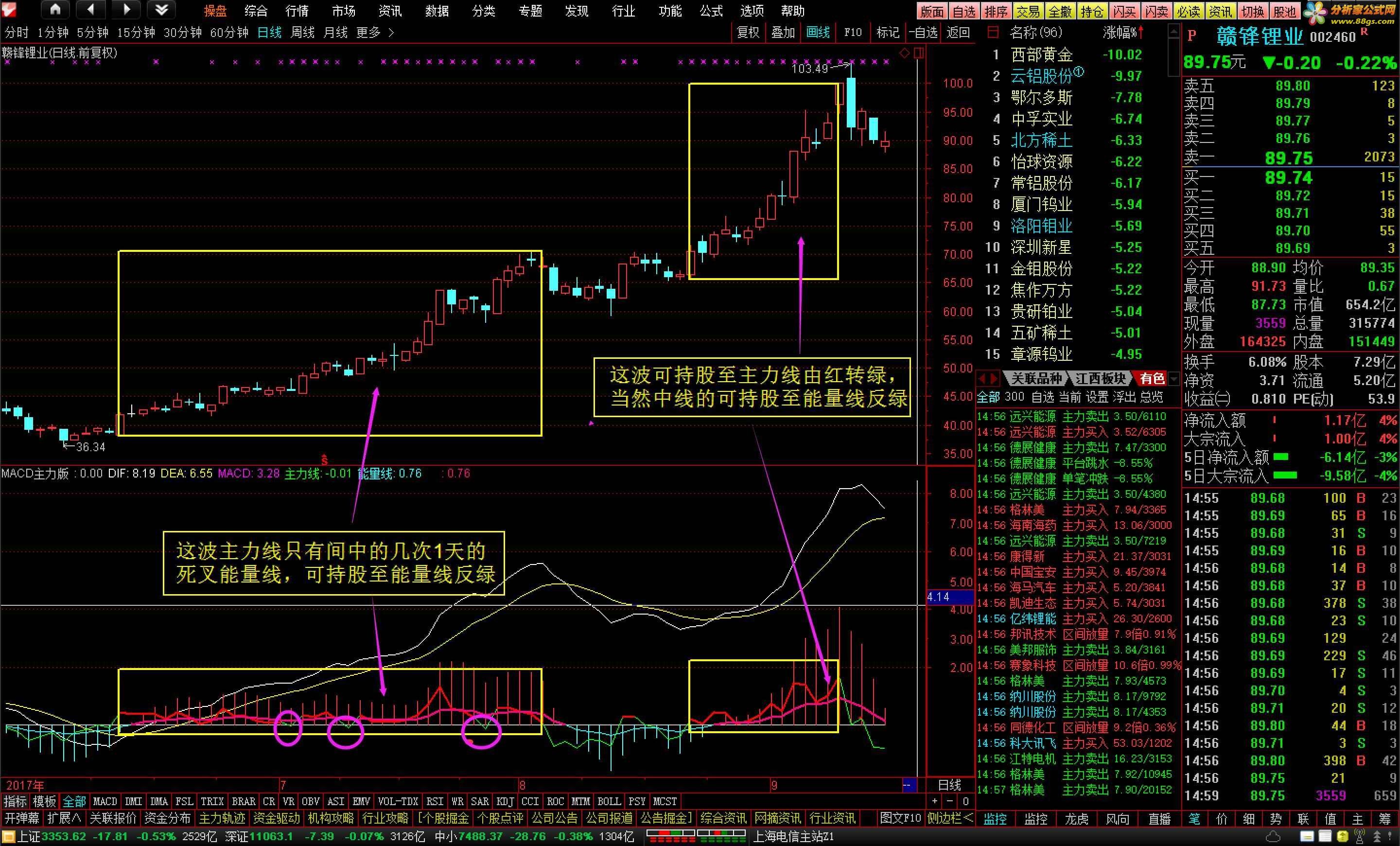Image resolution: width=1400 pixels, height=846 pixels.
Task: Select 西部黄金 in the stock list
Action: click(x=1041, y=54)
